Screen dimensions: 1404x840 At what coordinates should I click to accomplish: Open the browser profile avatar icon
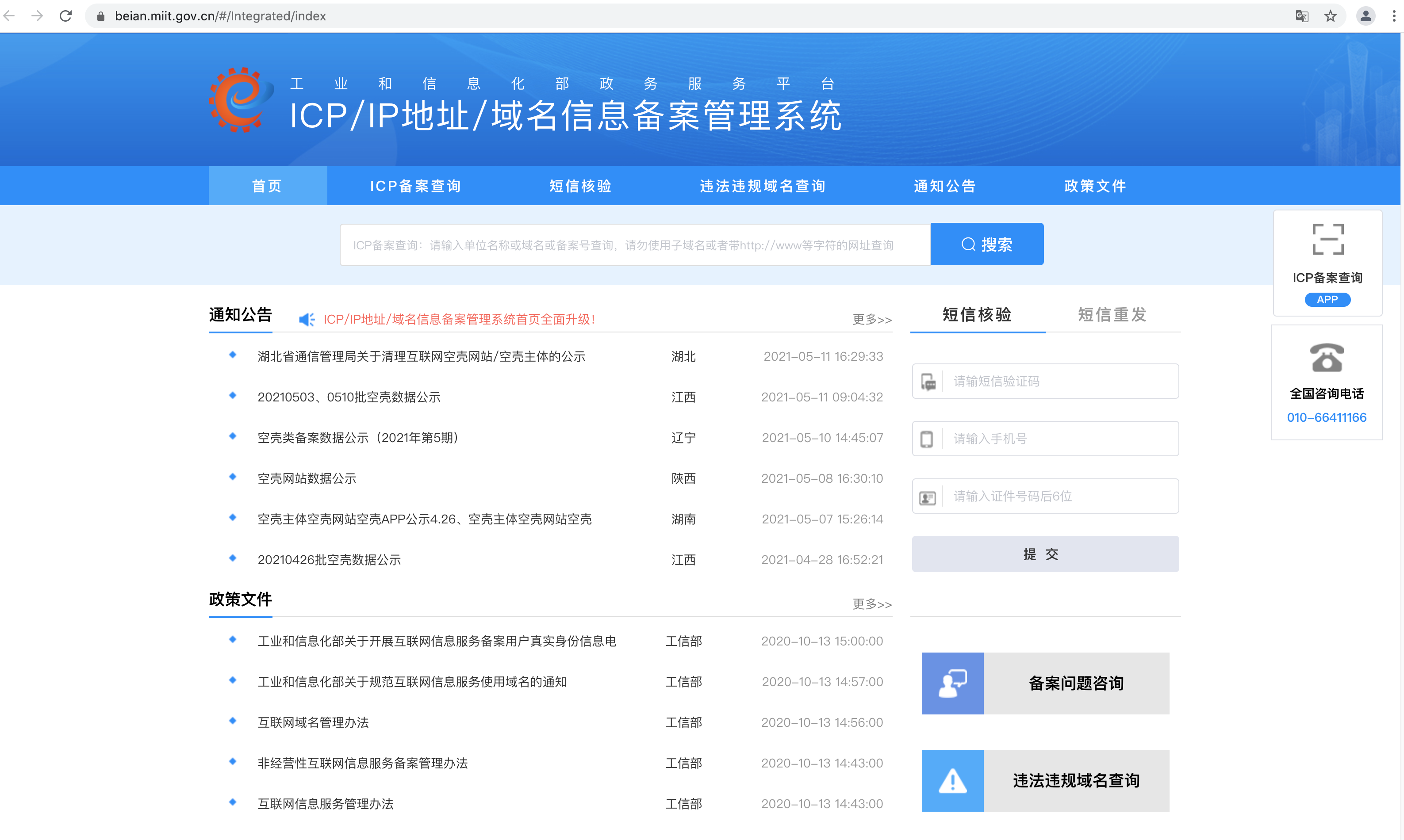(x=1366, y=16)
